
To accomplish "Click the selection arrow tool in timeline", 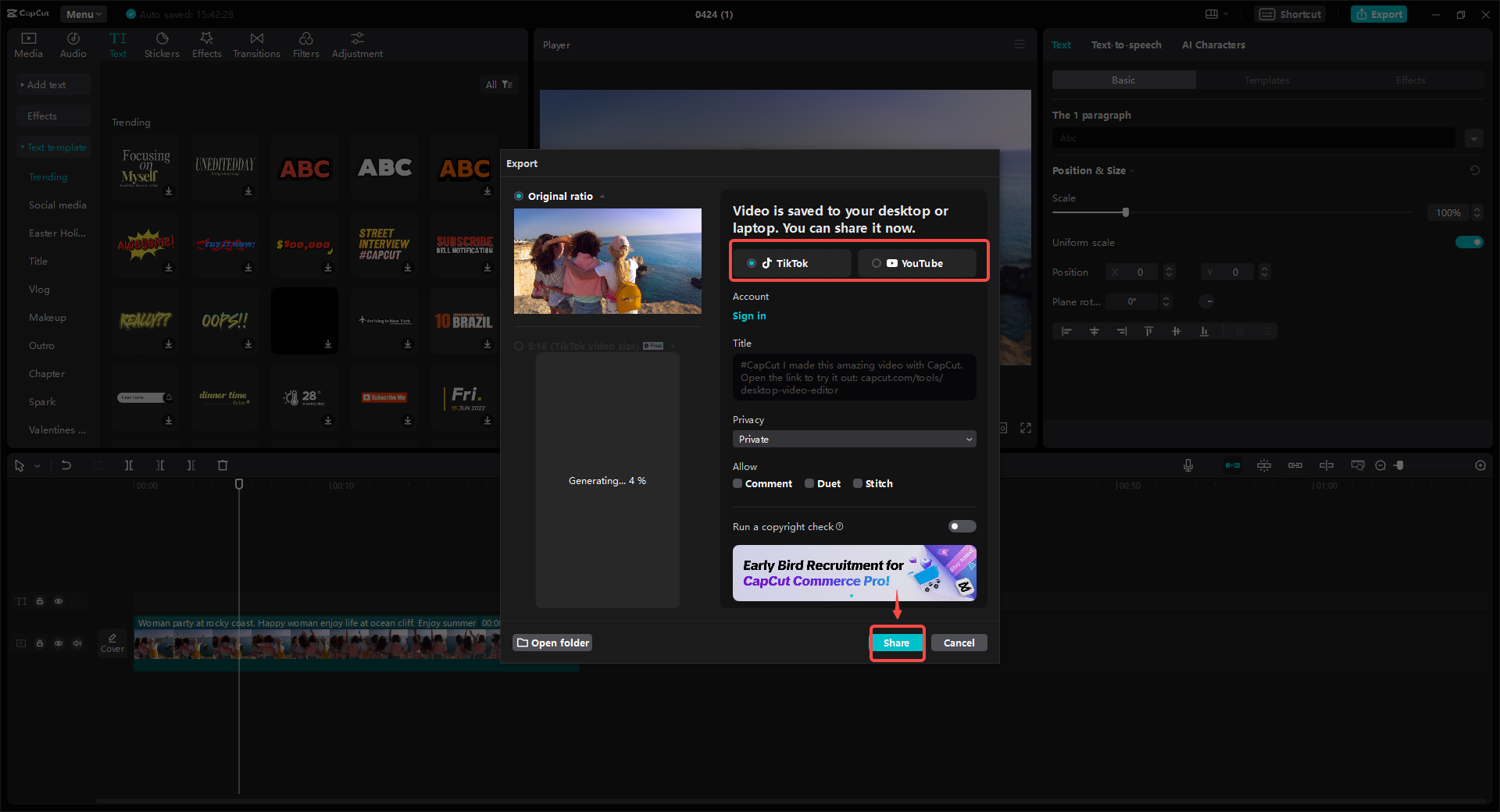I will (20, 465).
